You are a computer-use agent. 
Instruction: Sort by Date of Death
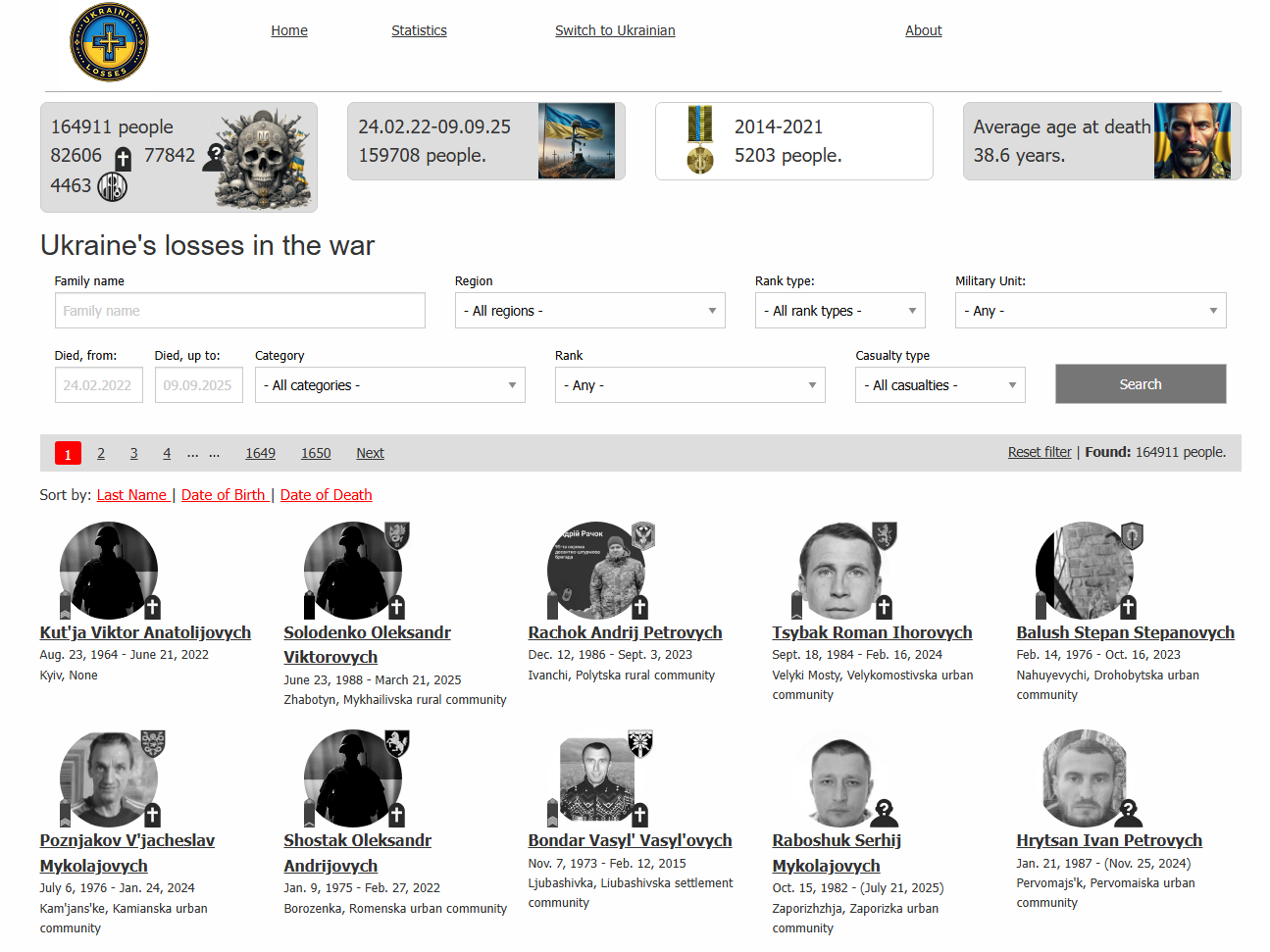pos(327,495)
